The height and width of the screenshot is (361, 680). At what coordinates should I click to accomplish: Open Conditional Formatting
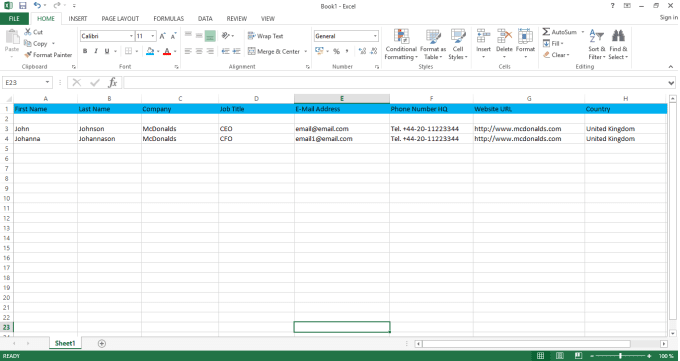pyautogui.click(x=401, y=45)
